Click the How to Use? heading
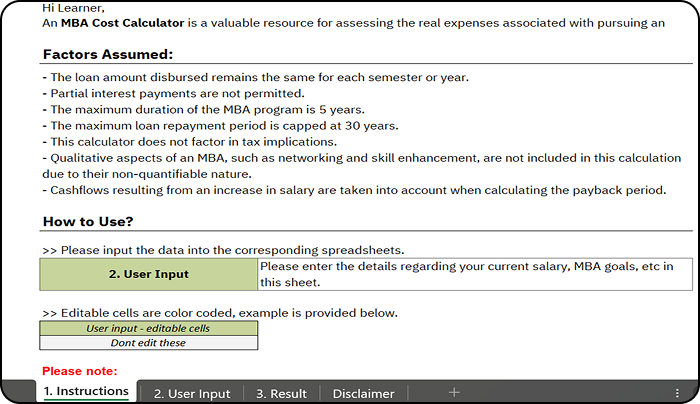 click(88, 221)
